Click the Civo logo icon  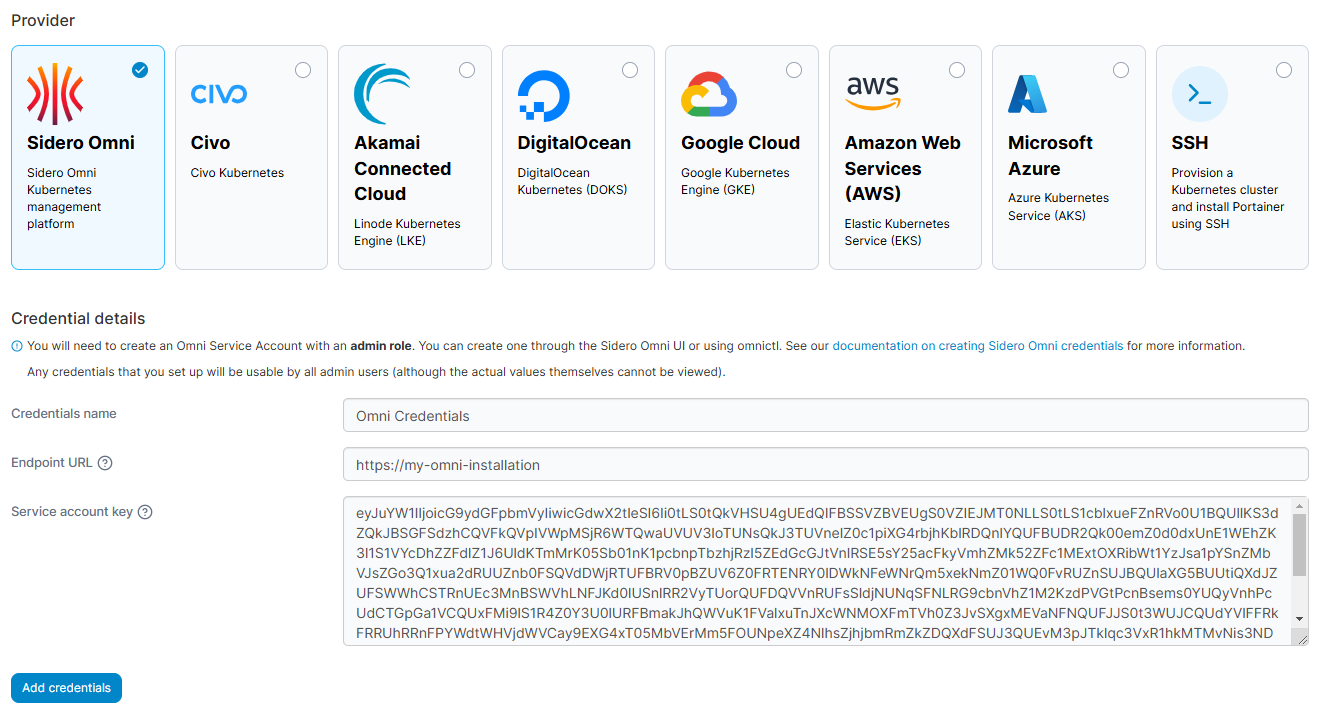tap(218, 94)
